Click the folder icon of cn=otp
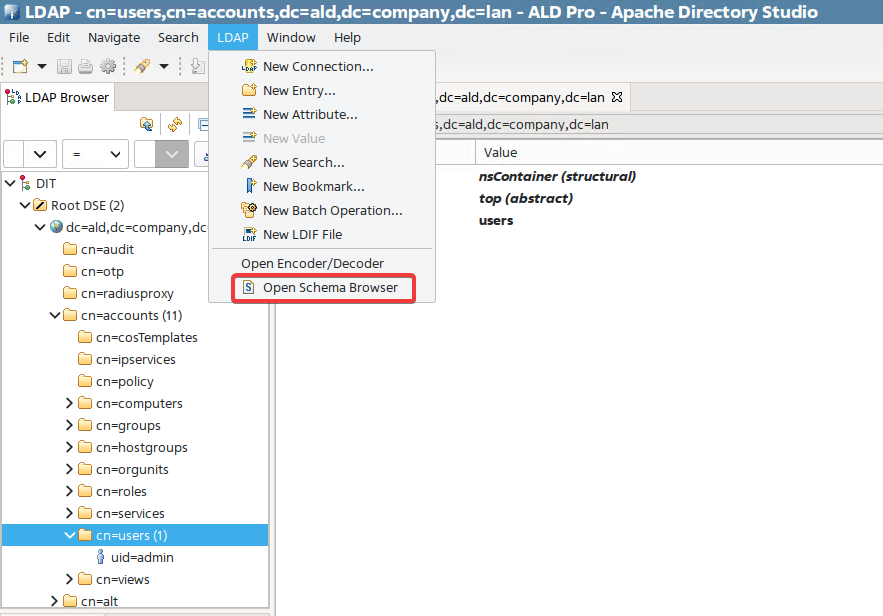This screenshot has height=616, width=883. click(x=70, y=271)
